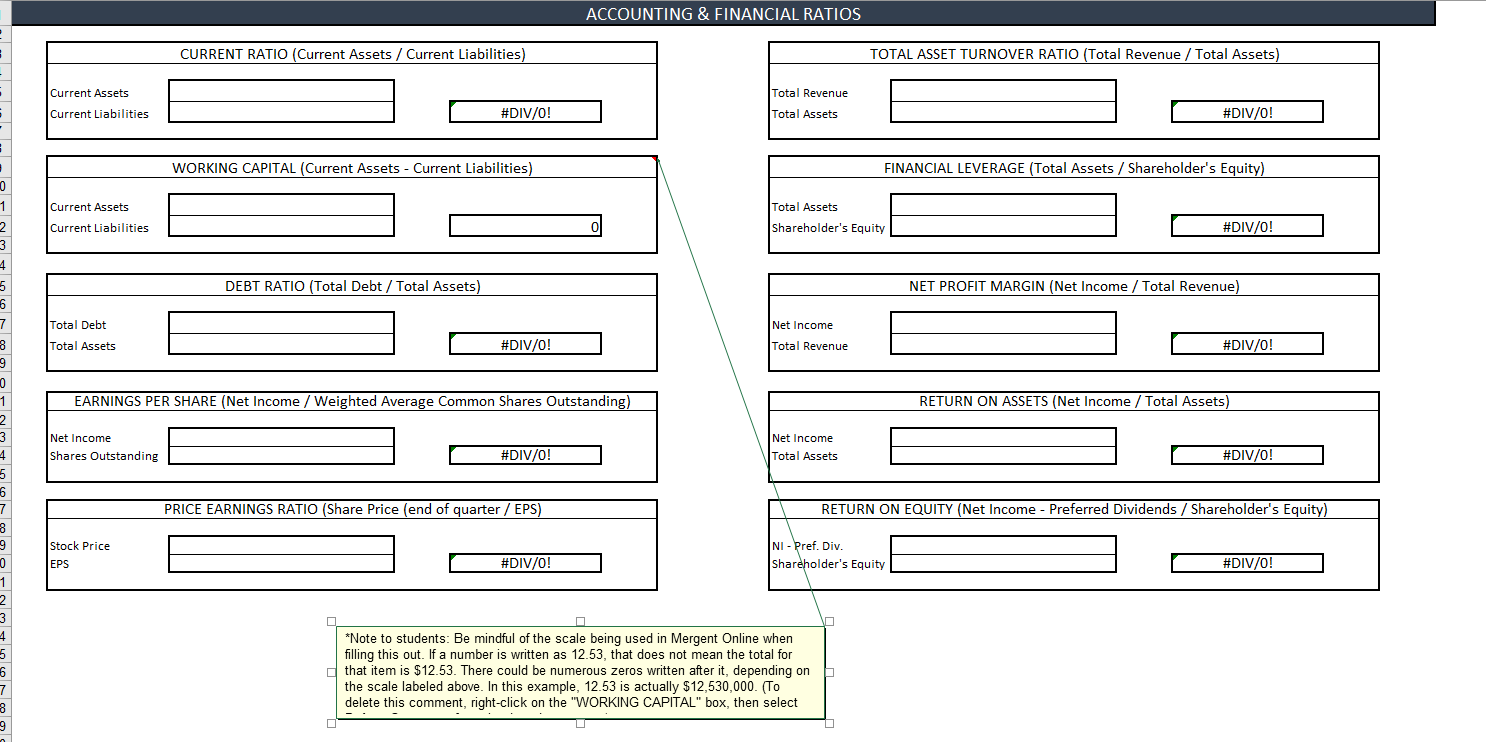Select the TOTAL ASSET TURNOVER RATIO title cell
Image resolution: width=1486 pixels, height=742 pixels.
[1074, 54]
